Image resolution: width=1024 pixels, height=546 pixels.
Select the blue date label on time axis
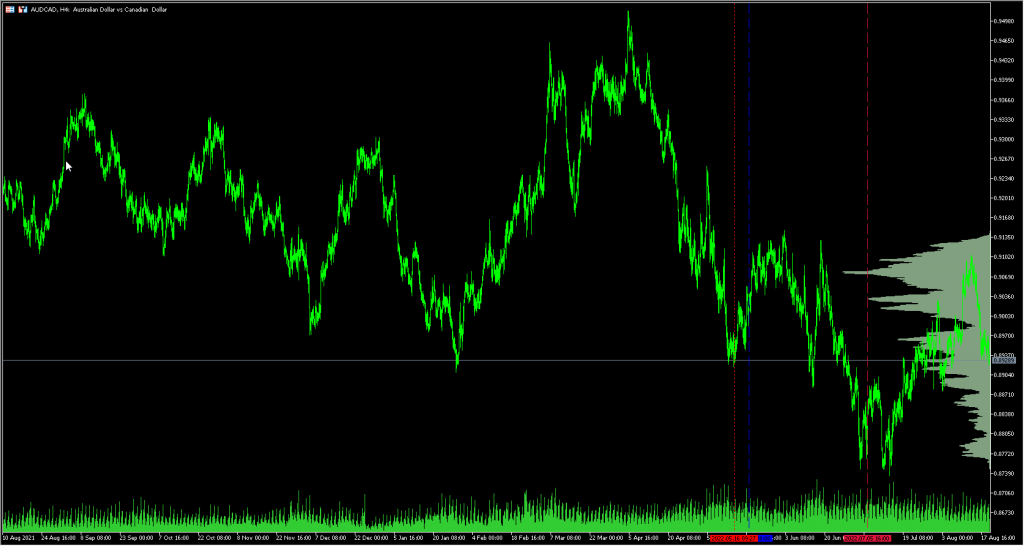click(x=765, y=538)
